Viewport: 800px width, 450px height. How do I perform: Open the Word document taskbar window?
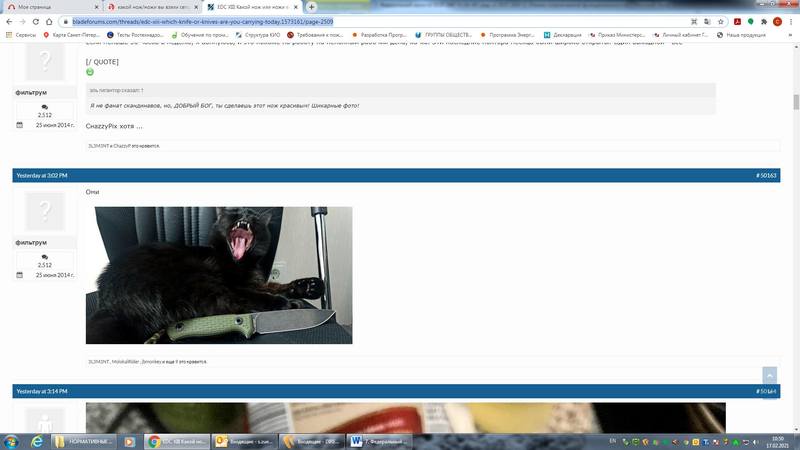[x=380, y=441]
